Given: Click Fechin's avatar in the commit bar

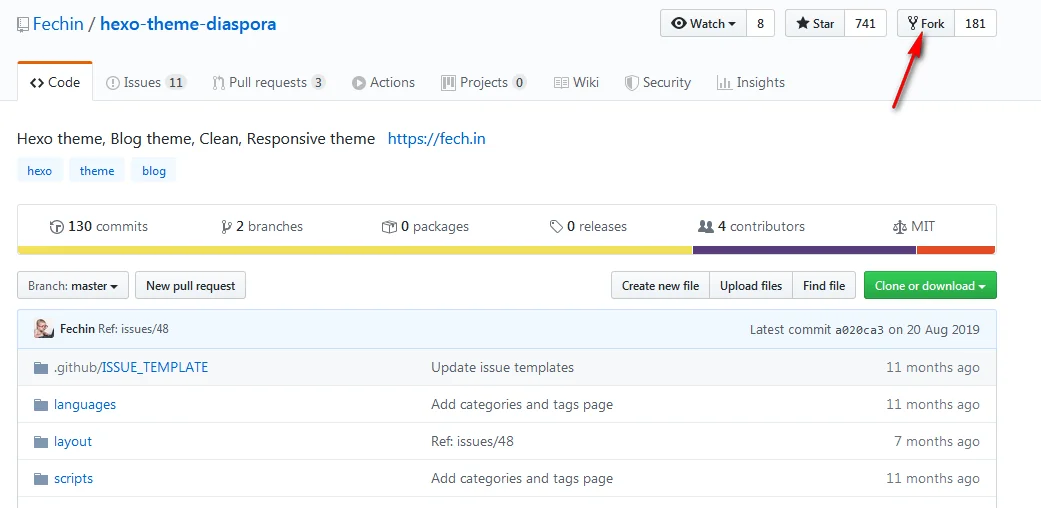Looking at the screenshot, I should (44, 329).
